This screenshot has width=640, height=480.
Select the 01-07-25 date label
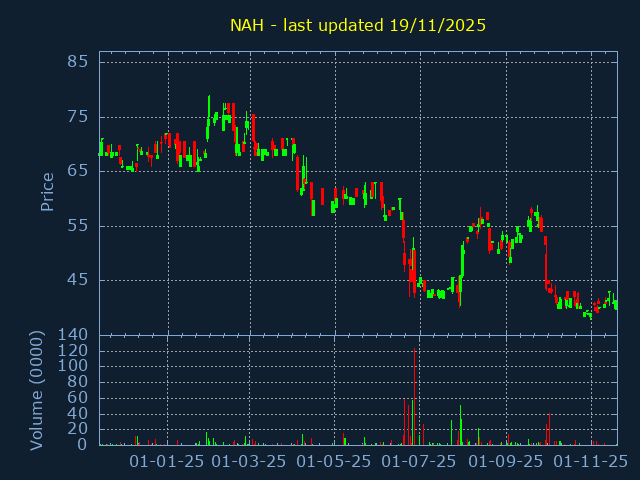[x=420, y=462]
